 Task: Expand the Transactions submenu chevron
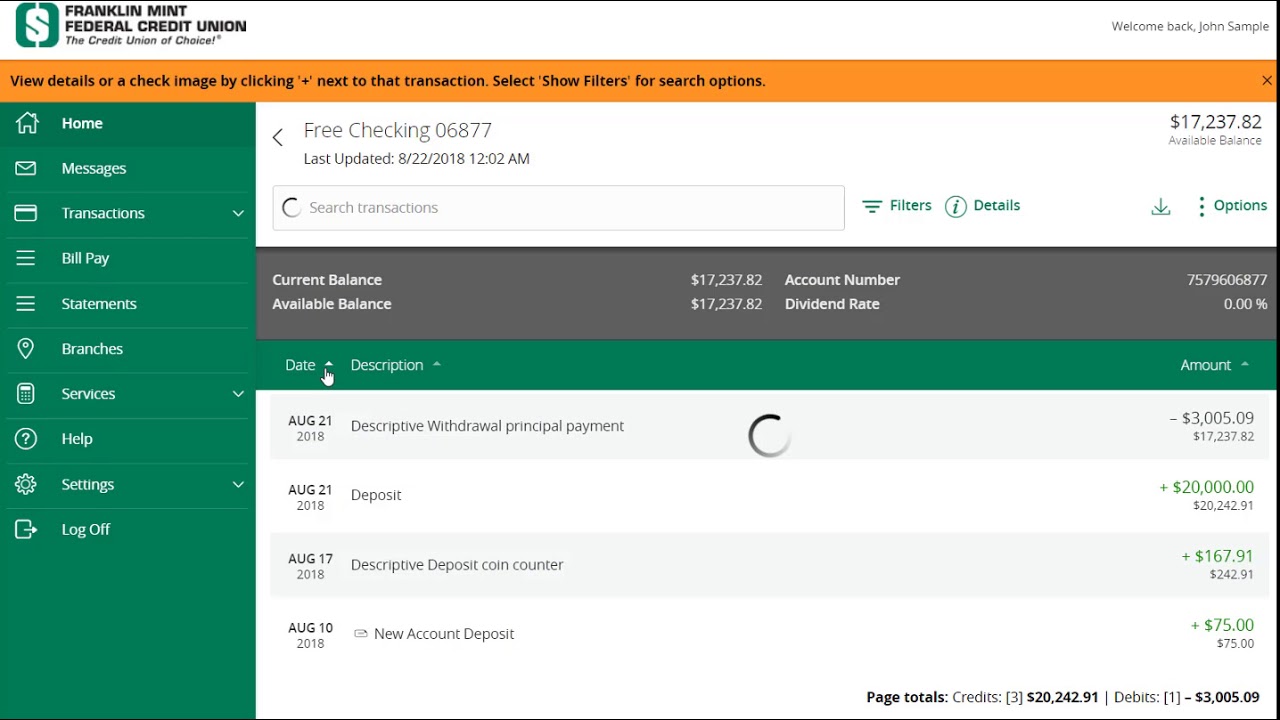pyautogui.click(x=238, y=213)
